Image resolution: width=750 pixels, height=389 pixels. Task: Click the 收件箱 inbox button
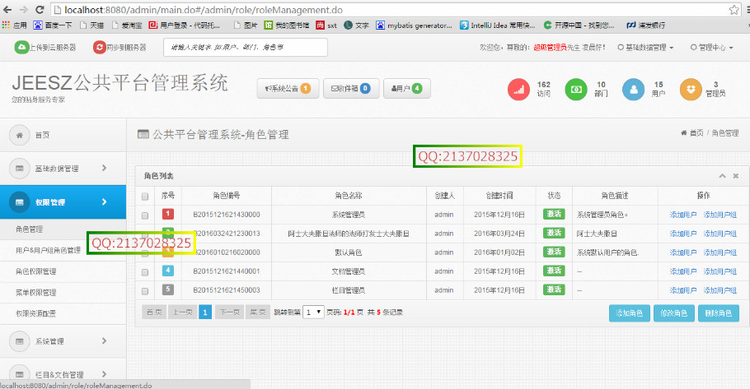[351, 89]
